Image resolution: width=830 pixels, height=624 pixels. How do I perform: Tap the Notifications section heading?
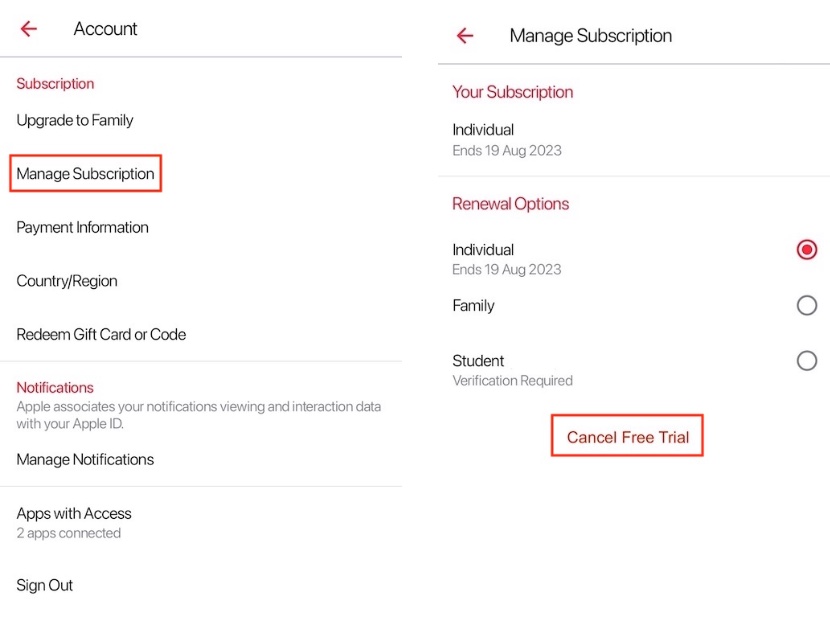[x=55, y=387]
